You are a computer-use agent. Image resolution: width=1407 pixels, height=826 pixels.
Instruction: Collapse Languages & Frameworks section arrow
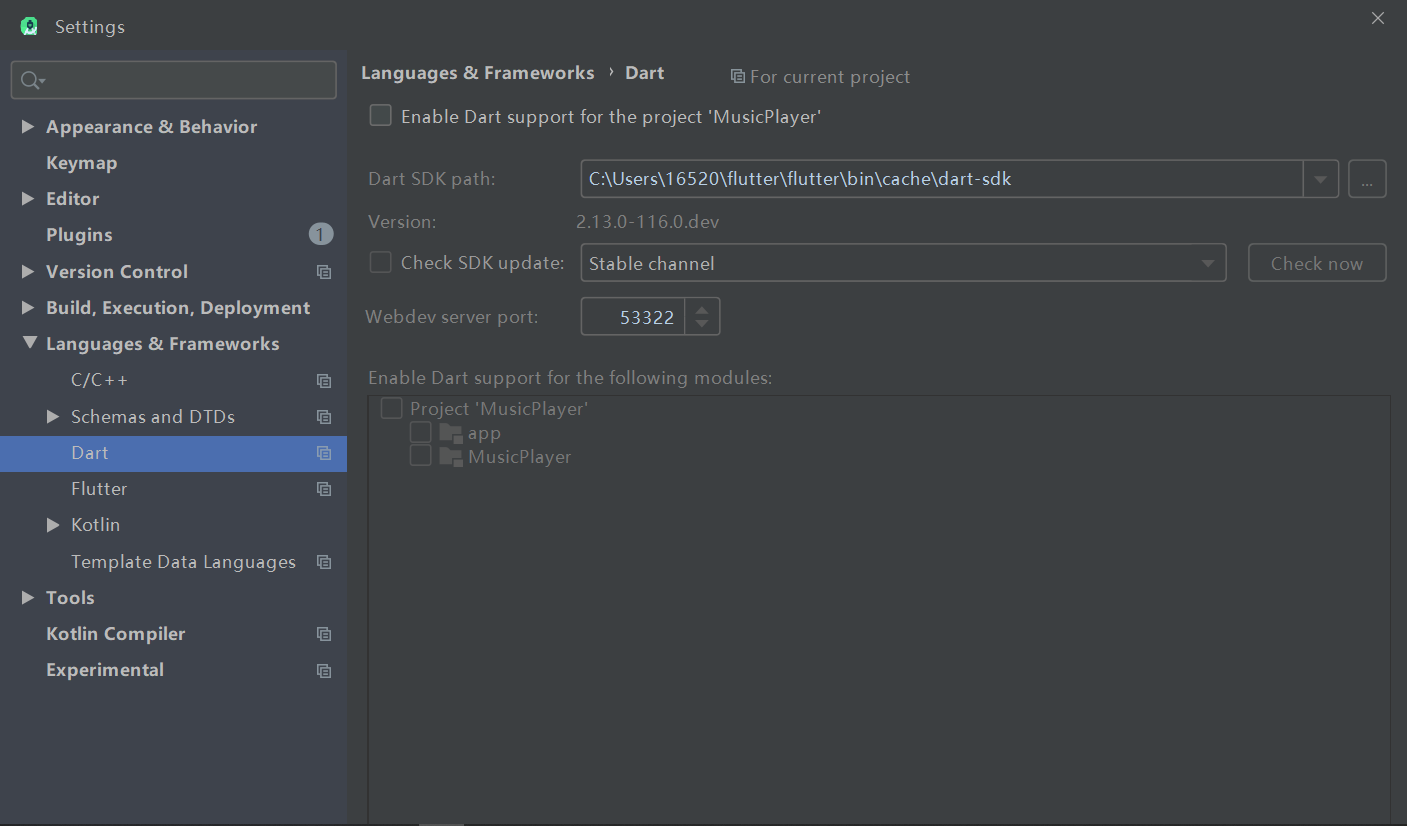tap(28, 344)
